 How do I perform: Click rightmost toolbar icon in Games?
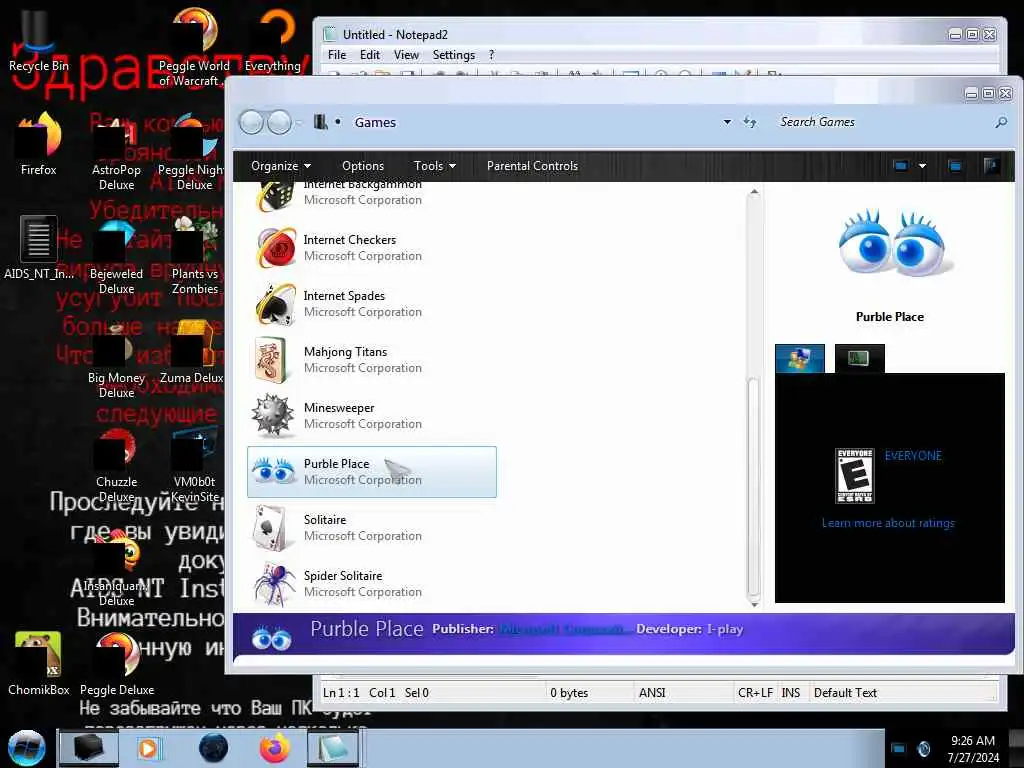[991, 166]
